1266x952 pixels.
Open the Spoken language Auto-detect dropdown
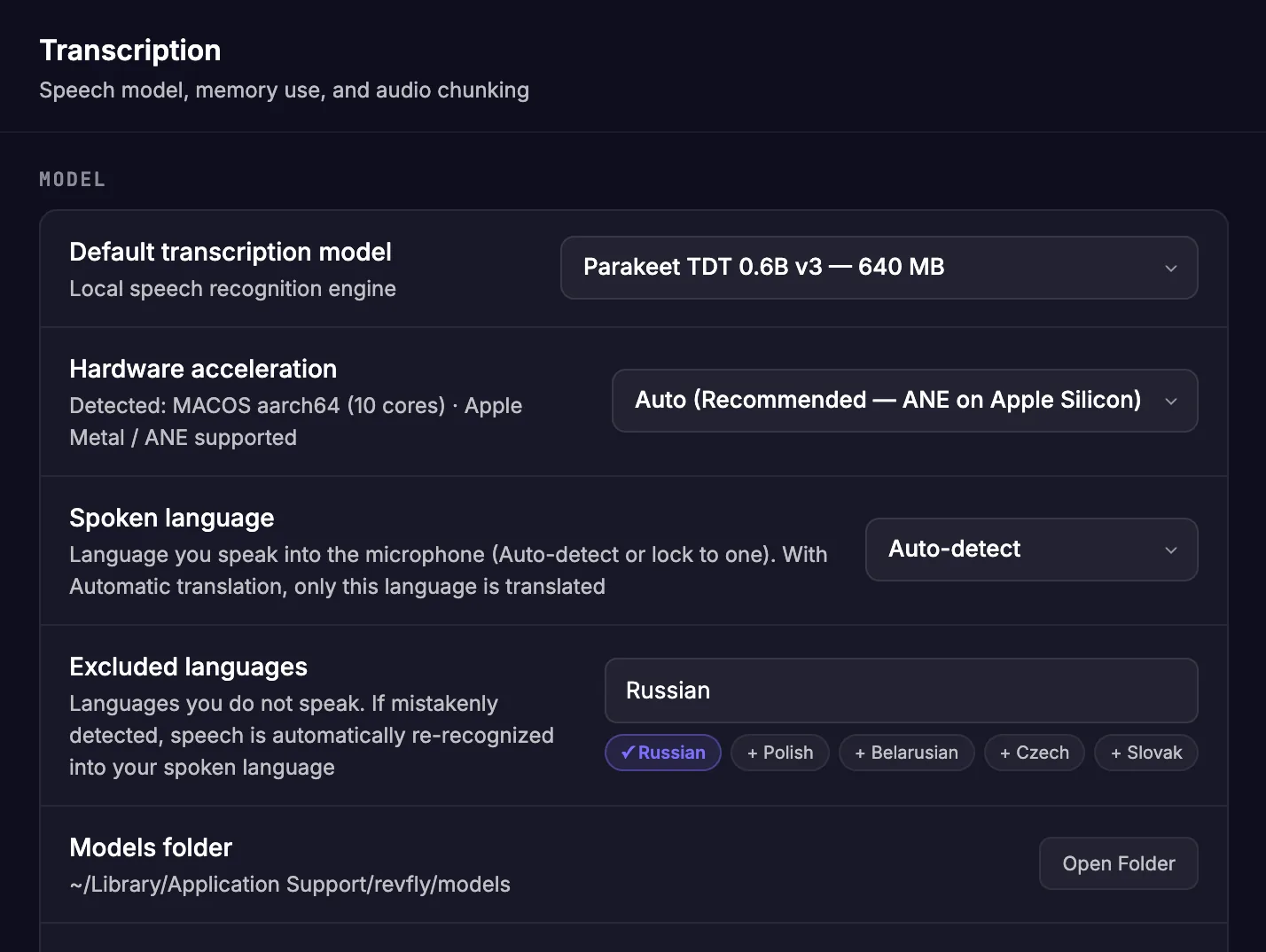point(1031,550)
